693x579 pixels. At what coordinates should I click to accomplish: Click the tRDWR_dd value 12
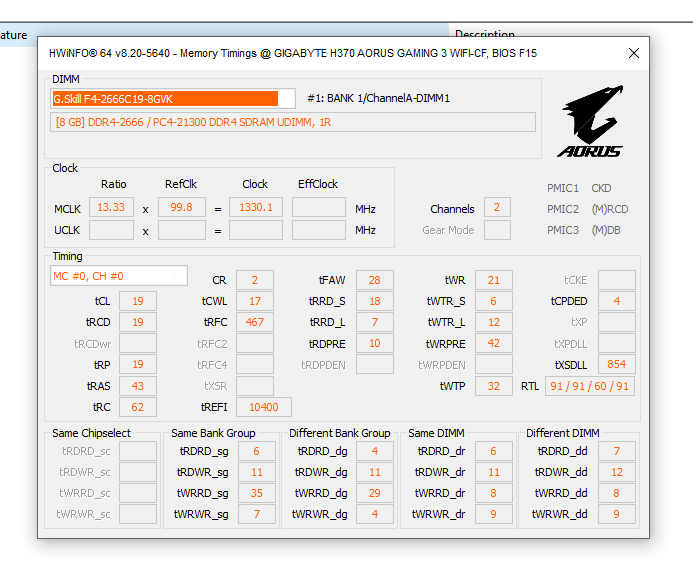point(617,472)
